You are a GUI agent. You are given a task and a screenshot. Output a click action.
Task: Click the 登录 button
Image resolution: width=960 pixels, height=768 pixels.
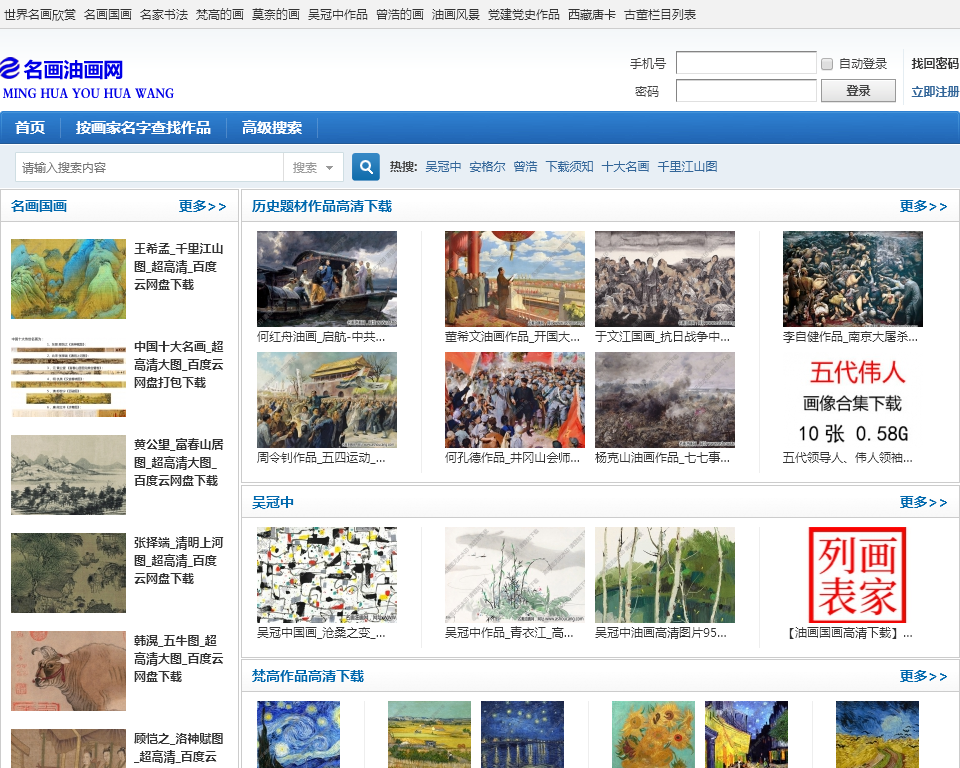click(x=858, y=91)
